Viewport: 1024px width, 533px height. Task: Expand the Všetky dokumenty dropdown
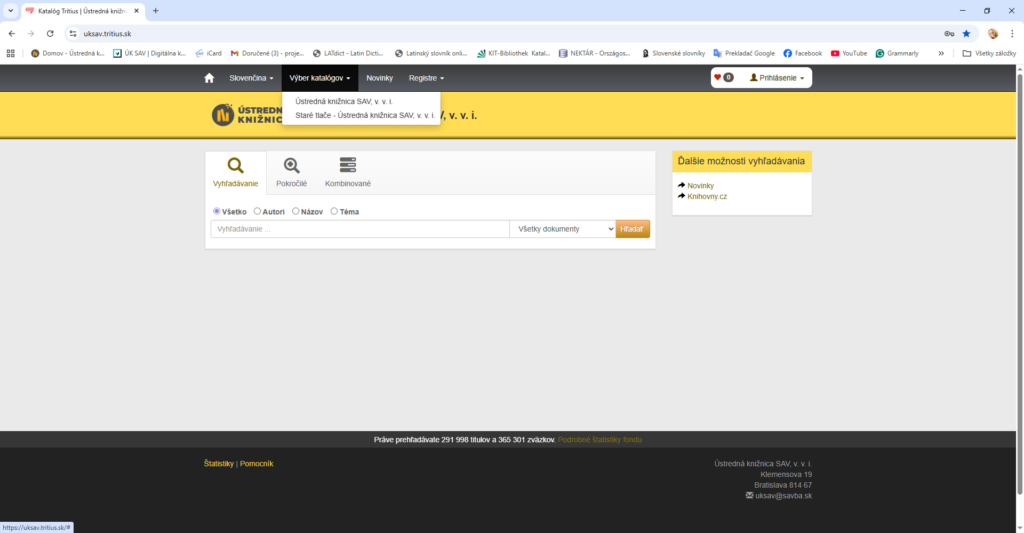(562, 229)
